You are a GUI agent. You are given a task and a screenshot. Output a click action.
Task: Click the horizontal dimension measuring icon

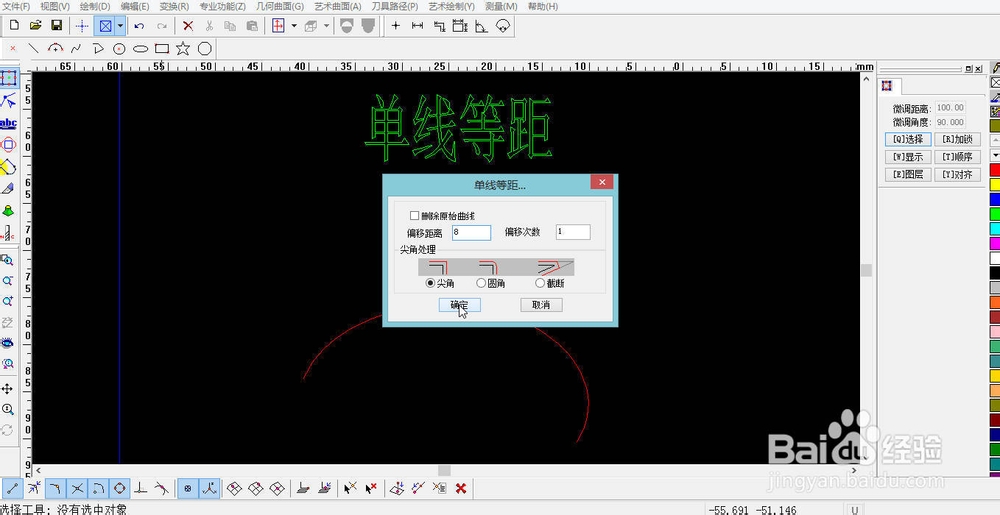click(x=418, y=26)
